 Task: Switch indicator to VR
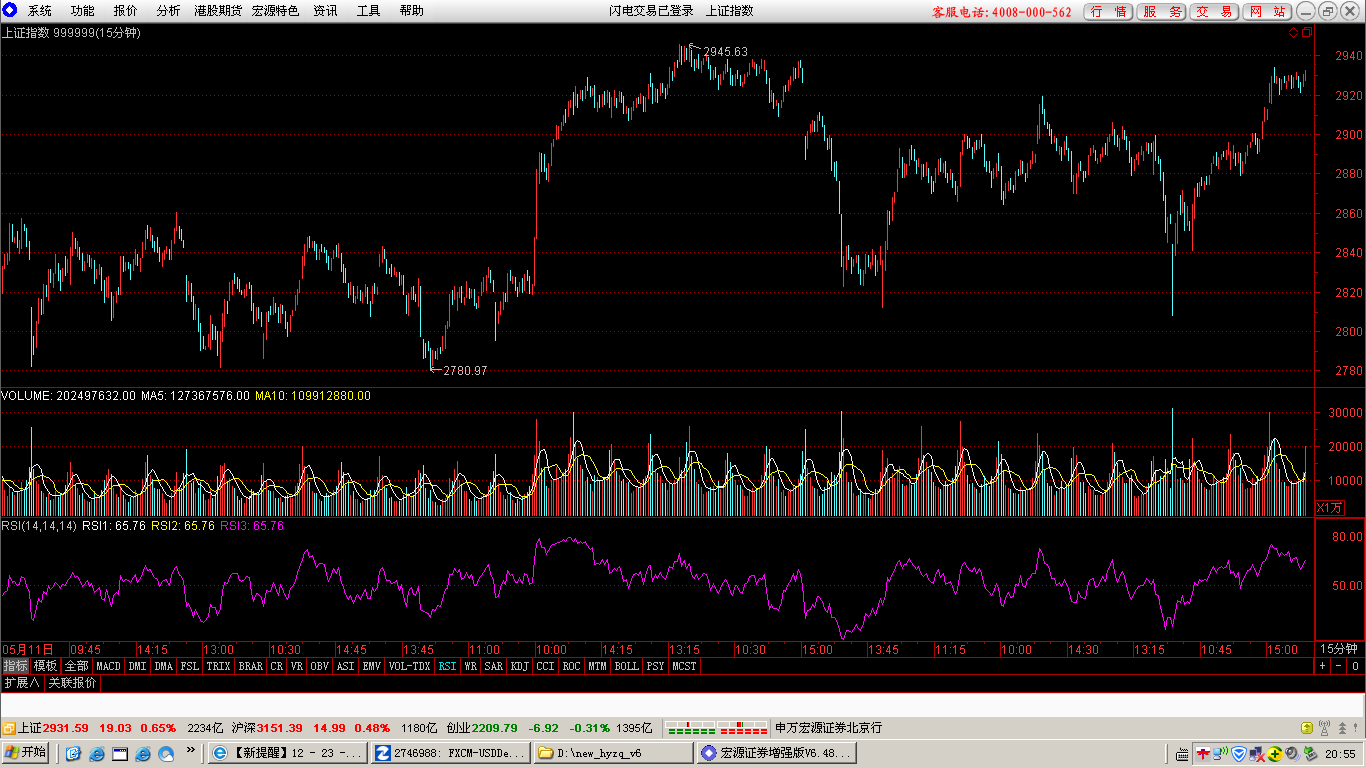pos(297,665)
